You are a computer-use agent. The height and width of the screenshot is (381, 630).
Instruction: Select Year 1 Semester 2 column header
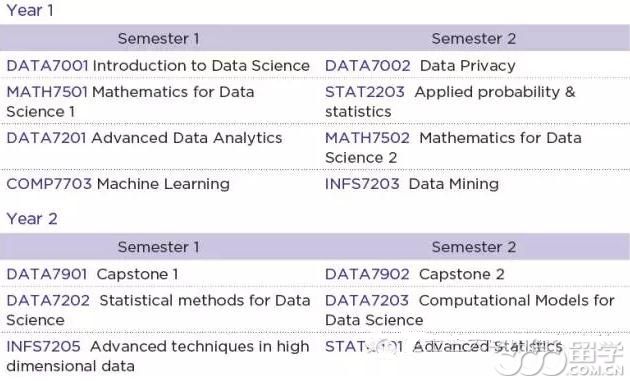474,39
